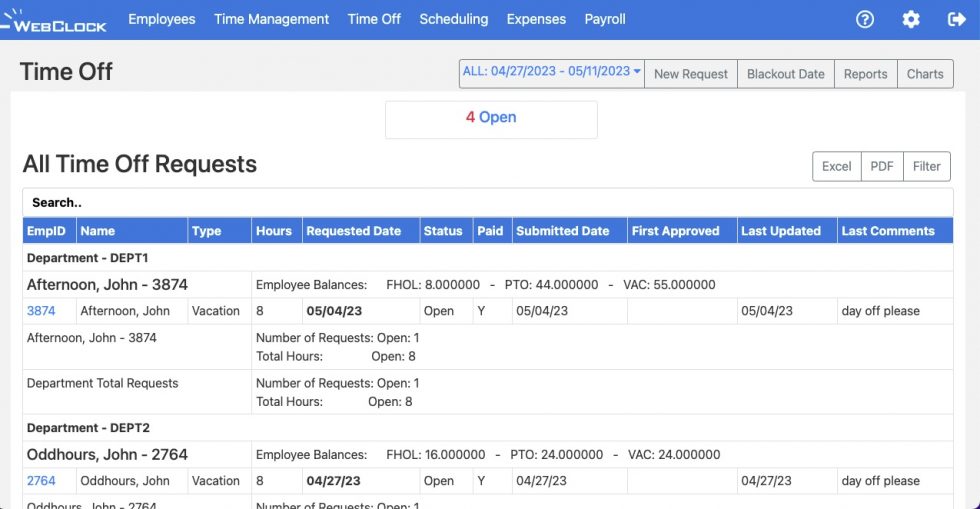Open settings gear icon
The height and width of the screenshot is (509, 980).
pos(910,19)
